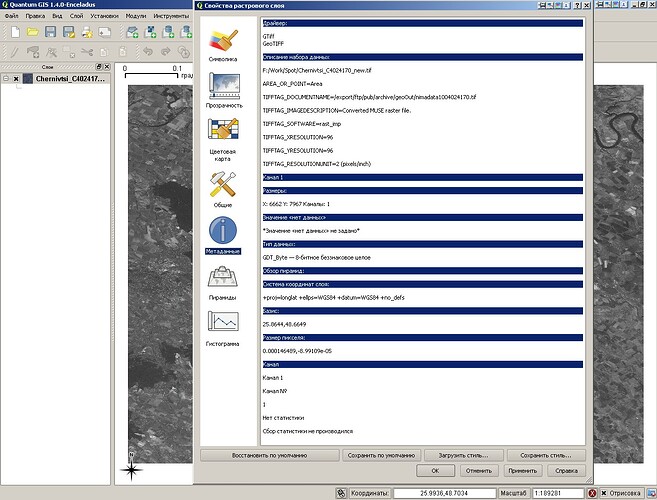Add PostGIS layer toolbar icon
This screenshot has width=657, height=500.
coord(168,32)
